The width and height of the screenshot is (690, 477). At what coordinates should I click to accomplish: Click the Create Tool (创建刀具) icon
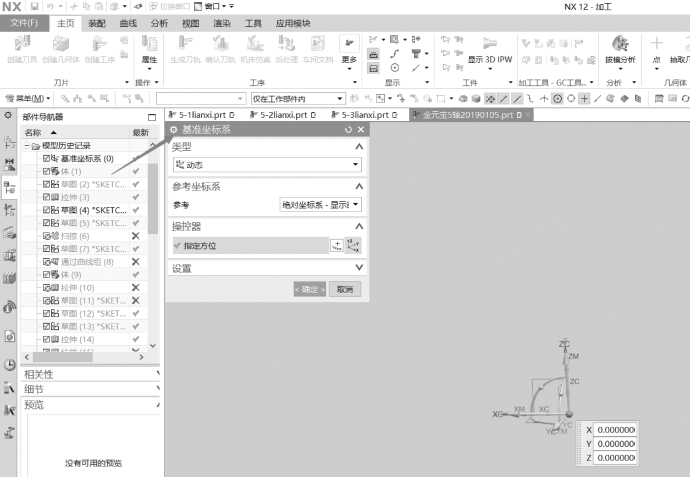[22, 44]
